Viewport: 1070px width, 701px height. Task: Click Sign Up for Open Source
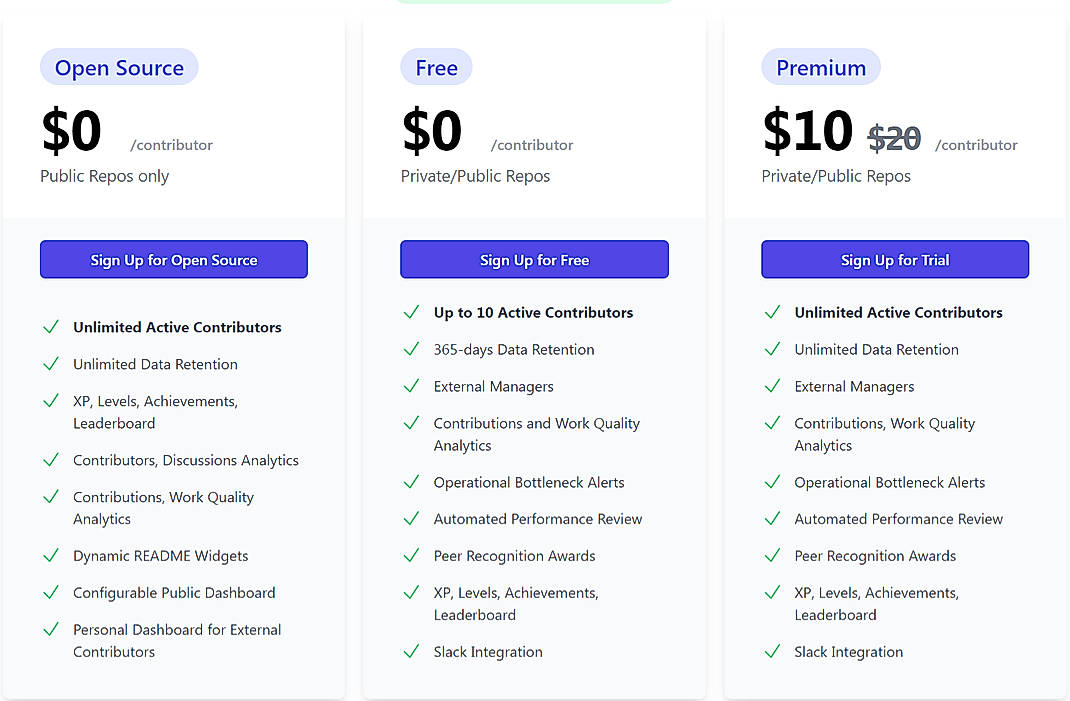point(173,258)
